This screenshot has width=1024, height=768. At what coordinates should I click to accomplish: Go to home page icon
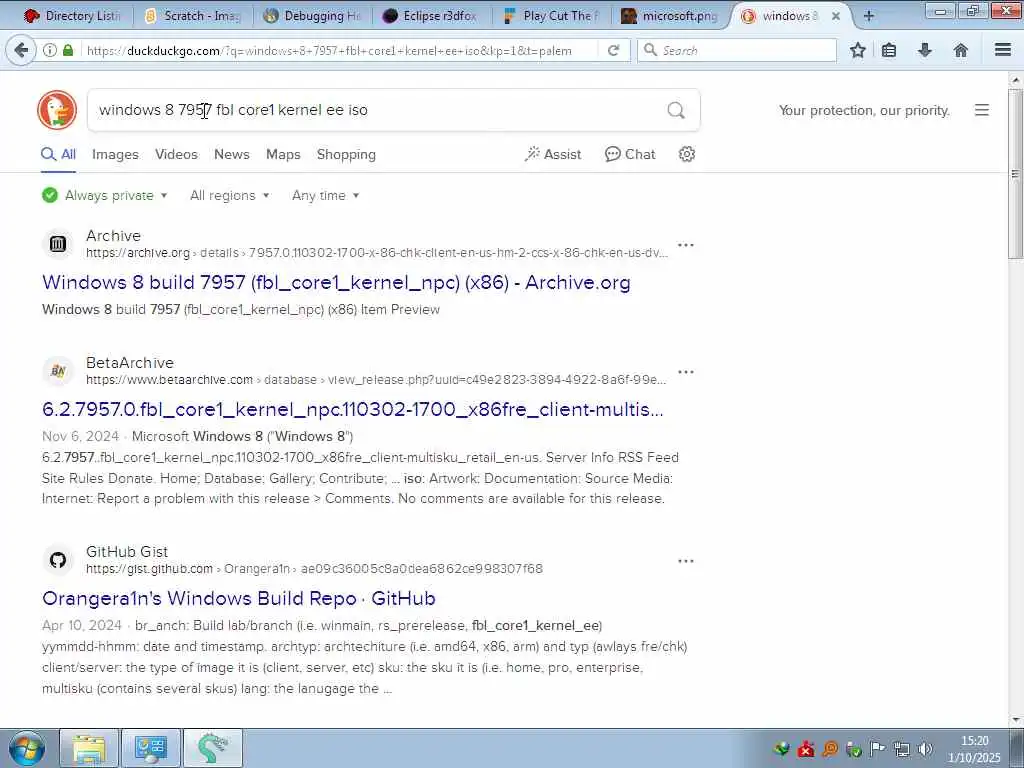960,50
